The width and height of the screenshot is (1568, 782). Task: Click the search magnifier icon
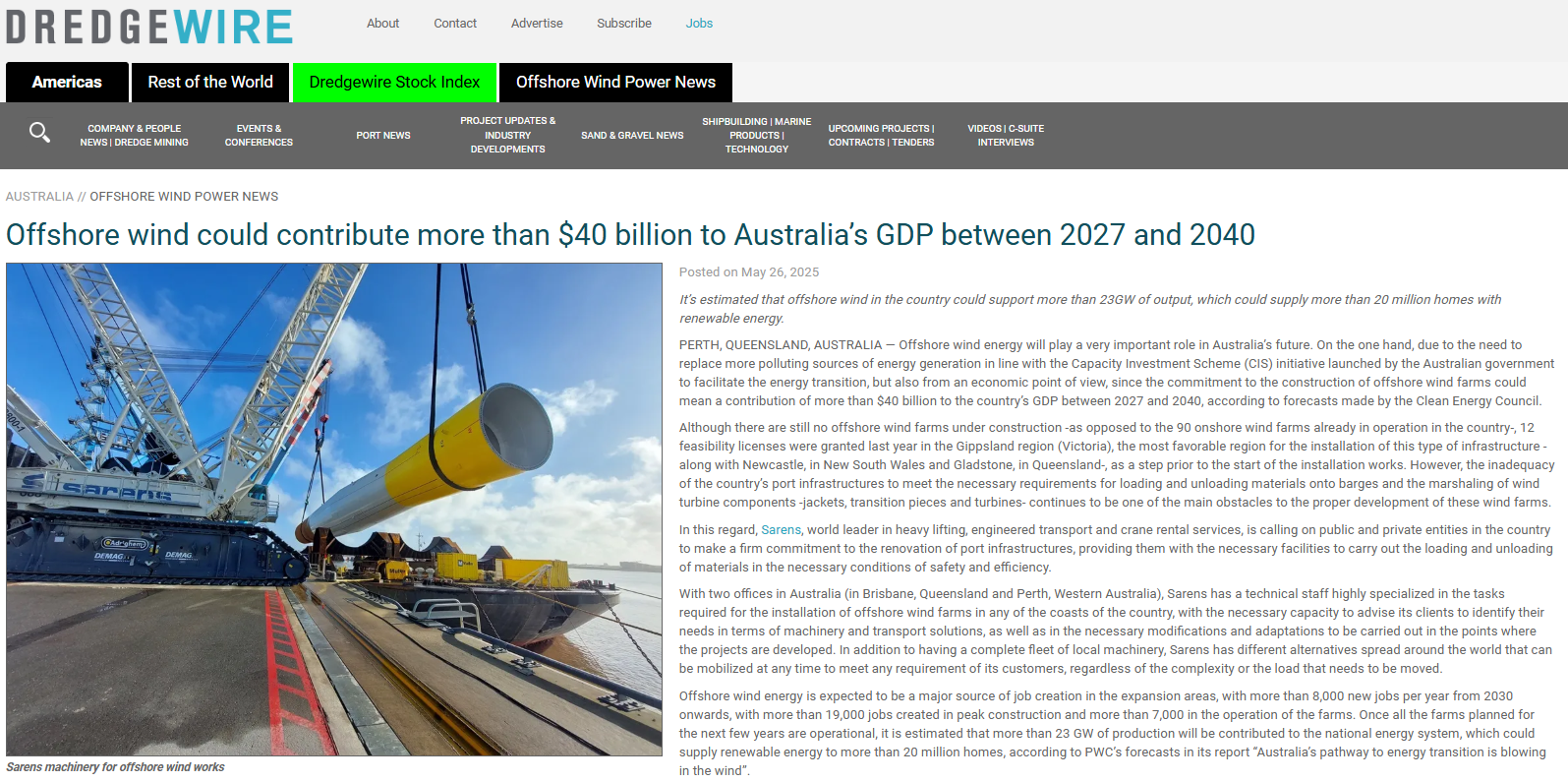click(39, 133)
